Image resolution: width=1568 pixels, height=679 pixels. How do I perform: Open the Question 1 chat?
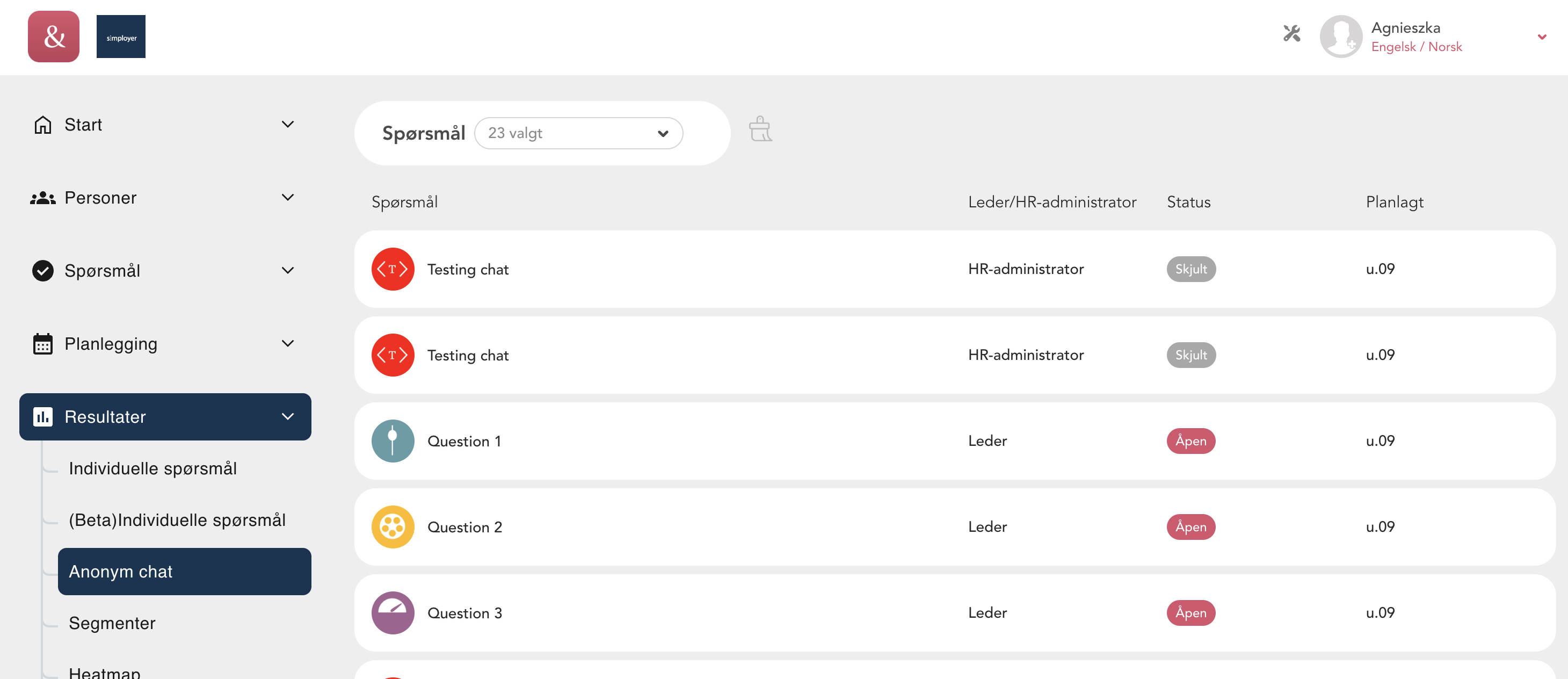pos(954,441)
